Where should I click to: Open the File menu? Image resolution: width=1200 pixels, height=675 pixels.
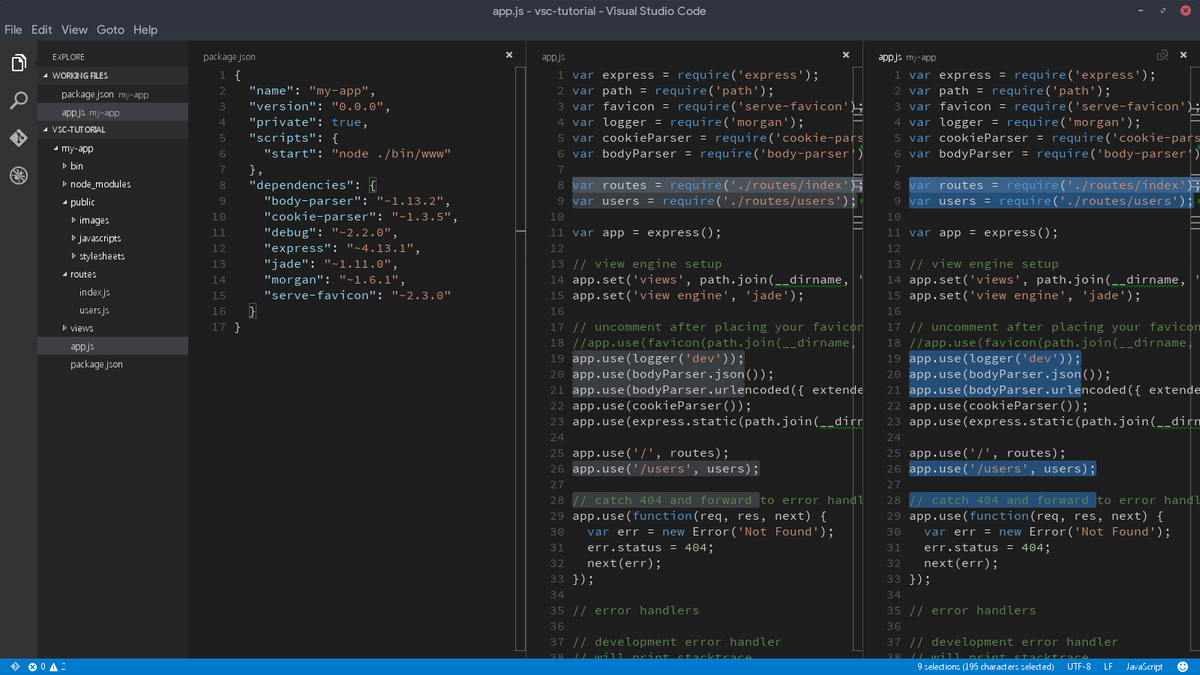click(13, 29)
